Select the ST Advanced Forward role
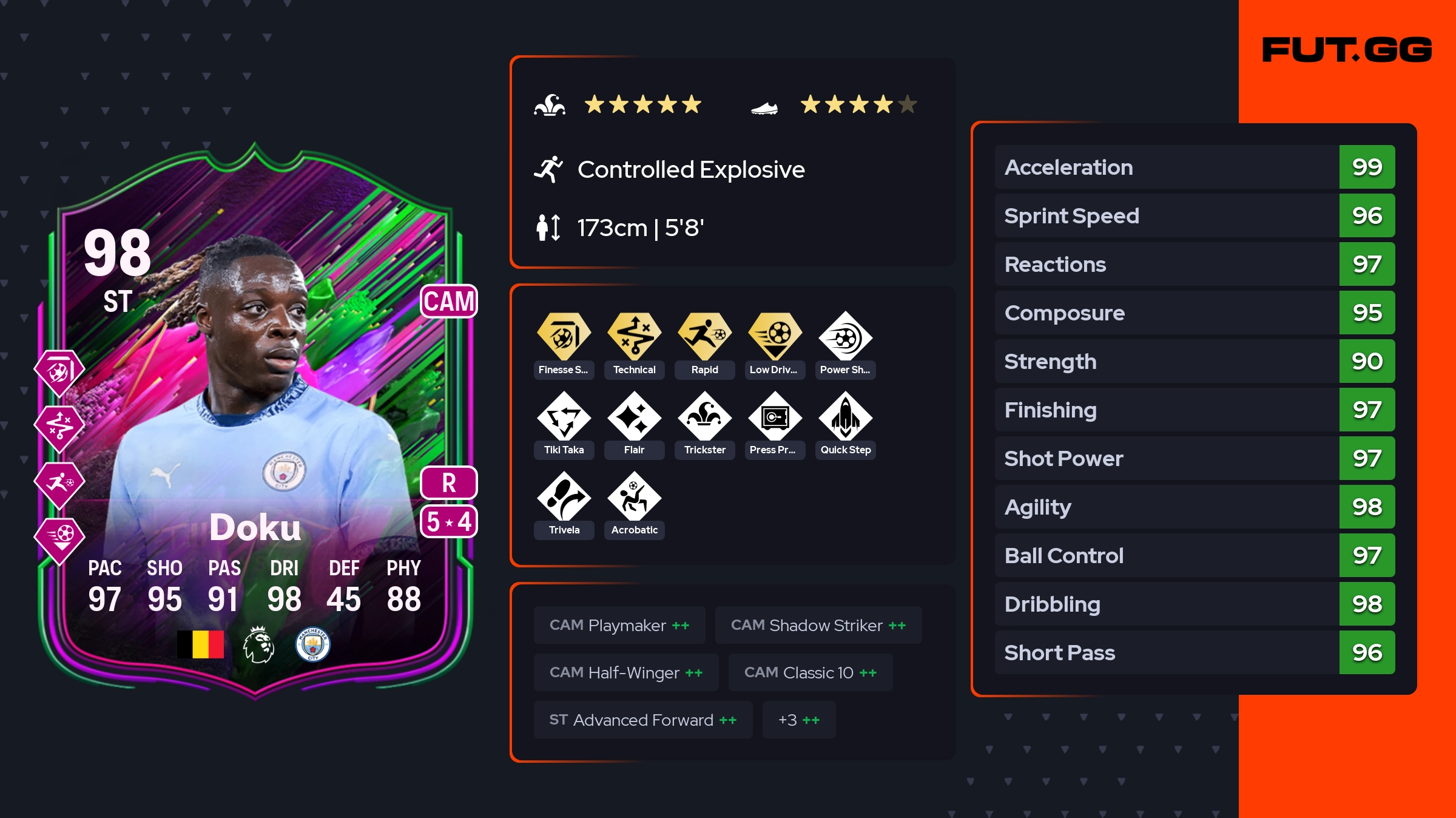This screenshot has height=818, width=1456. pos(643,720)
